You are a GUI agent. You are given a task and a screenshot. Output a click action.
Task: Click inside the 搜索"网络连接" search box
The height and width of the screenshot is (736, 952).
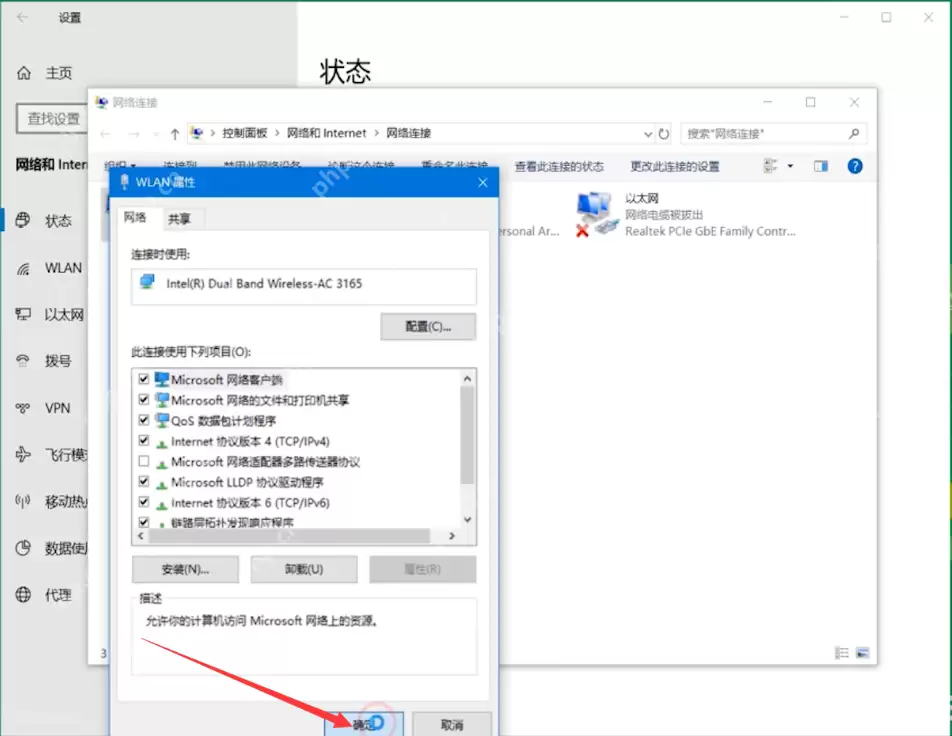[760, 133]
